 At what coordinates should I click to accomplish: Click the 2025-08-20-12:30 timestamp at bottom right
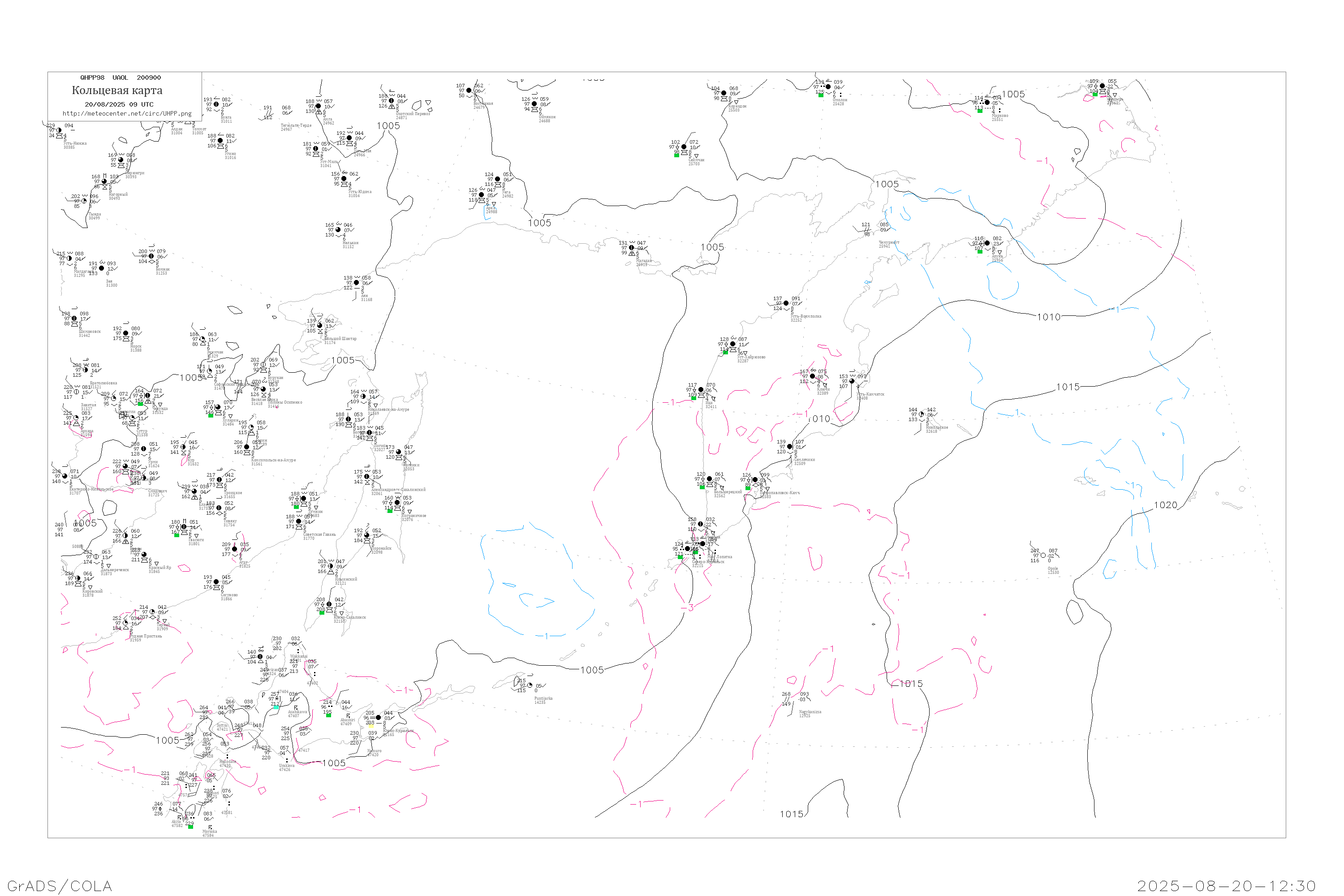[x=1226, y=886]
